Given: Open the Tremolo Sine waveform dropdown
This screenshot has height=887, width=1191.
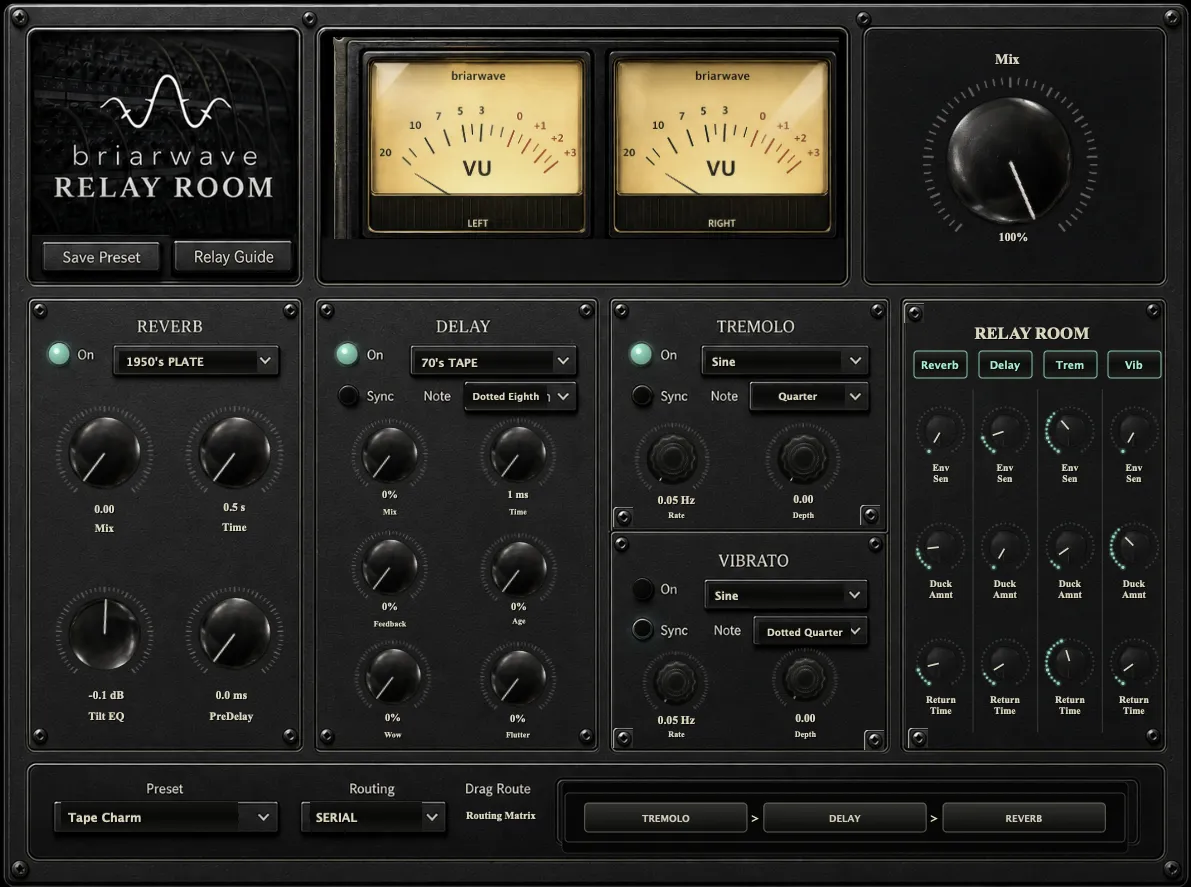Looking at the screenshot, I should [784, 361].
